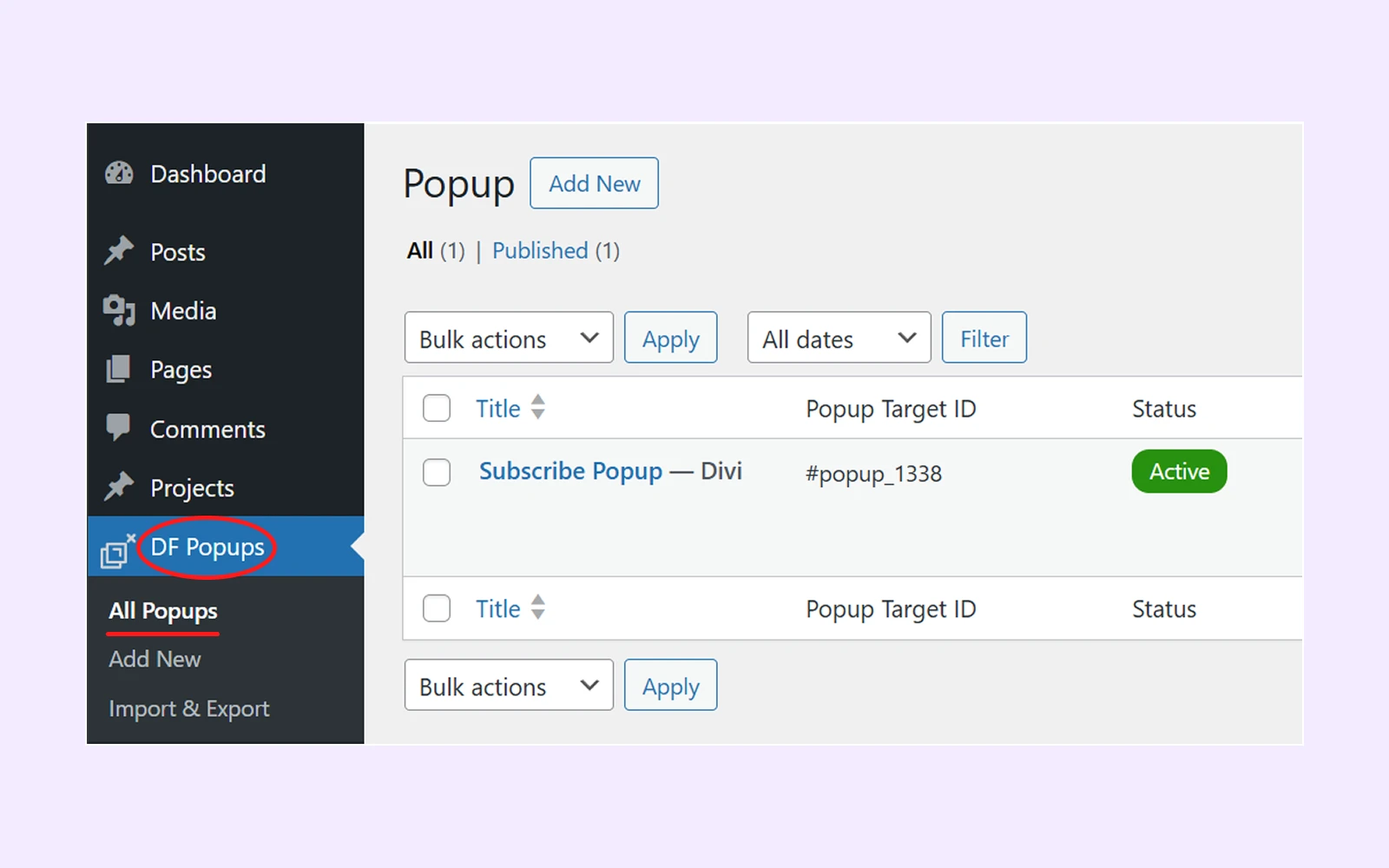
Task: Select the Subscribe Popup row checkbox
Action: click(437, 472)
